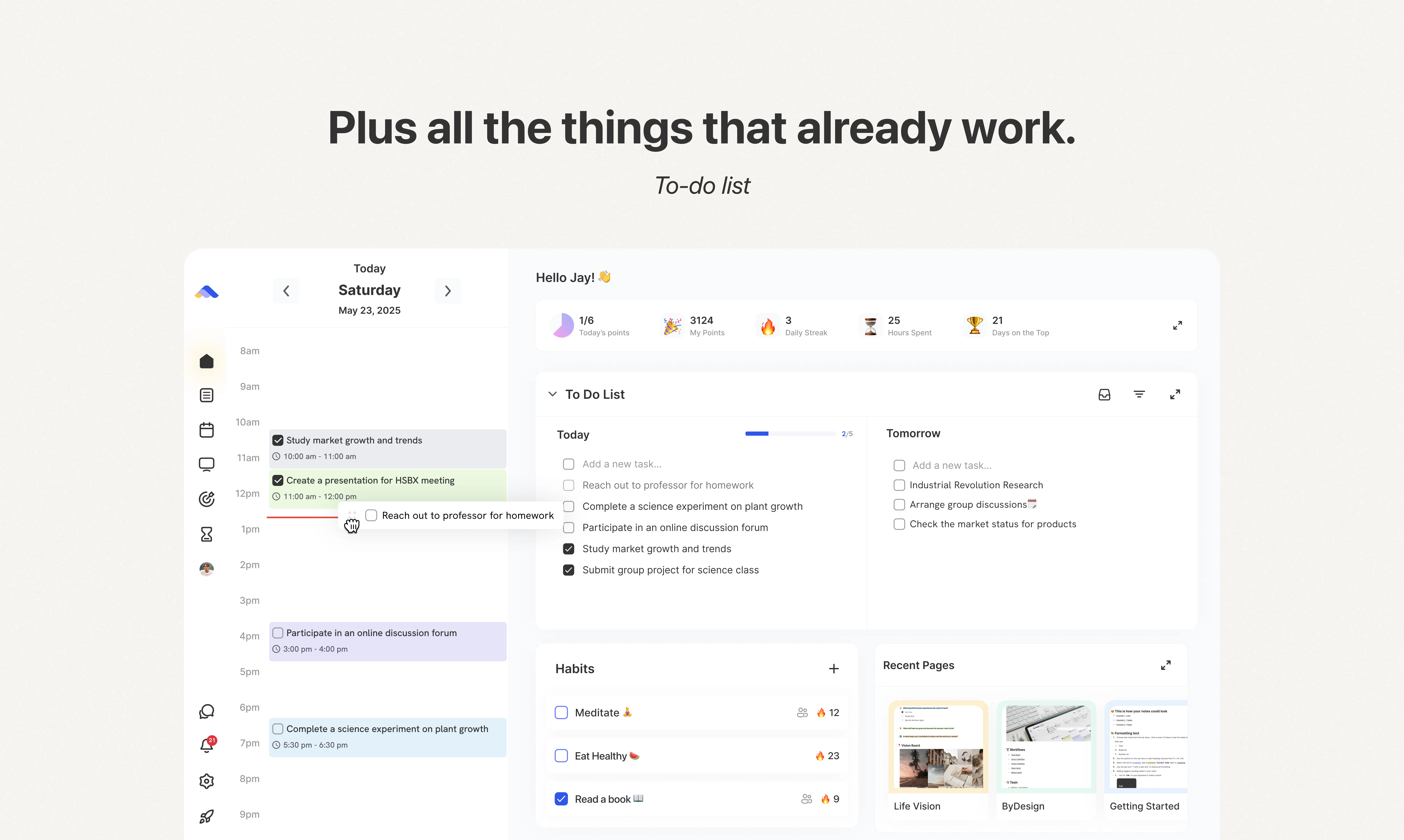The width and height of the screenshot is (1404, 840).
Task: Open the To Do List filter icon
Action: pyautogui.click(x=1140, y=395)
